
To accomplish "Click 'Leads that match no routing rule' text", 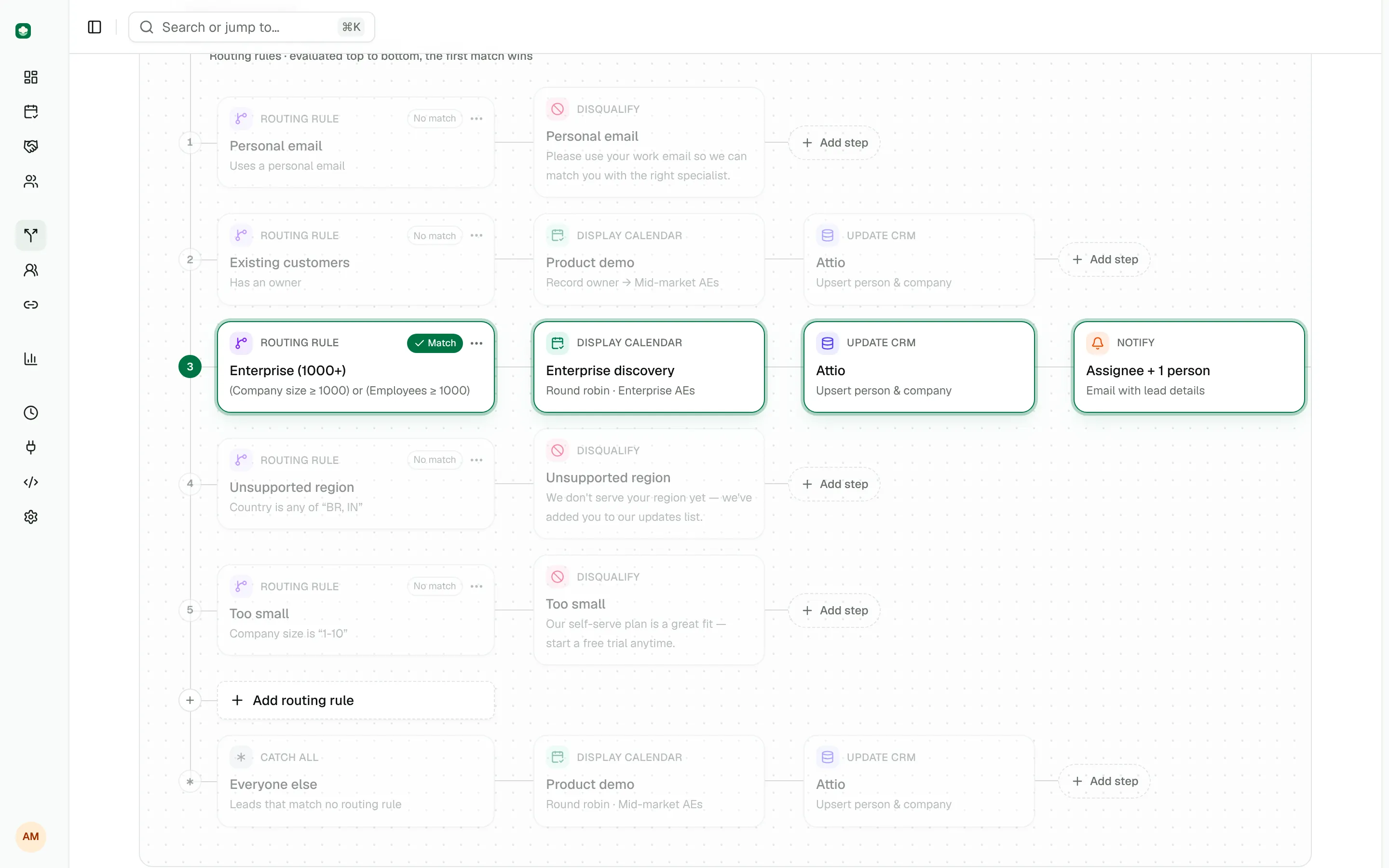I will (316, 805).
